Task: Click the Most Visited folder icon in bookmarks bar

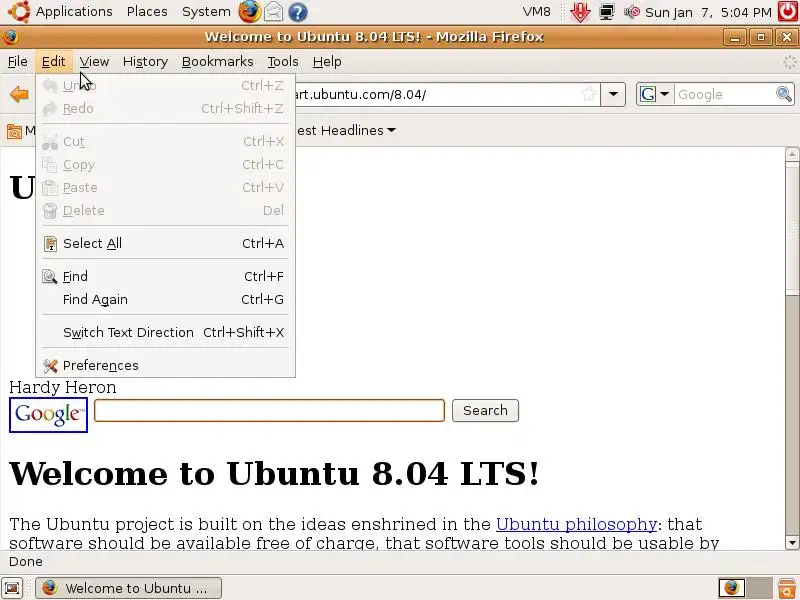Action: [14, 131]
